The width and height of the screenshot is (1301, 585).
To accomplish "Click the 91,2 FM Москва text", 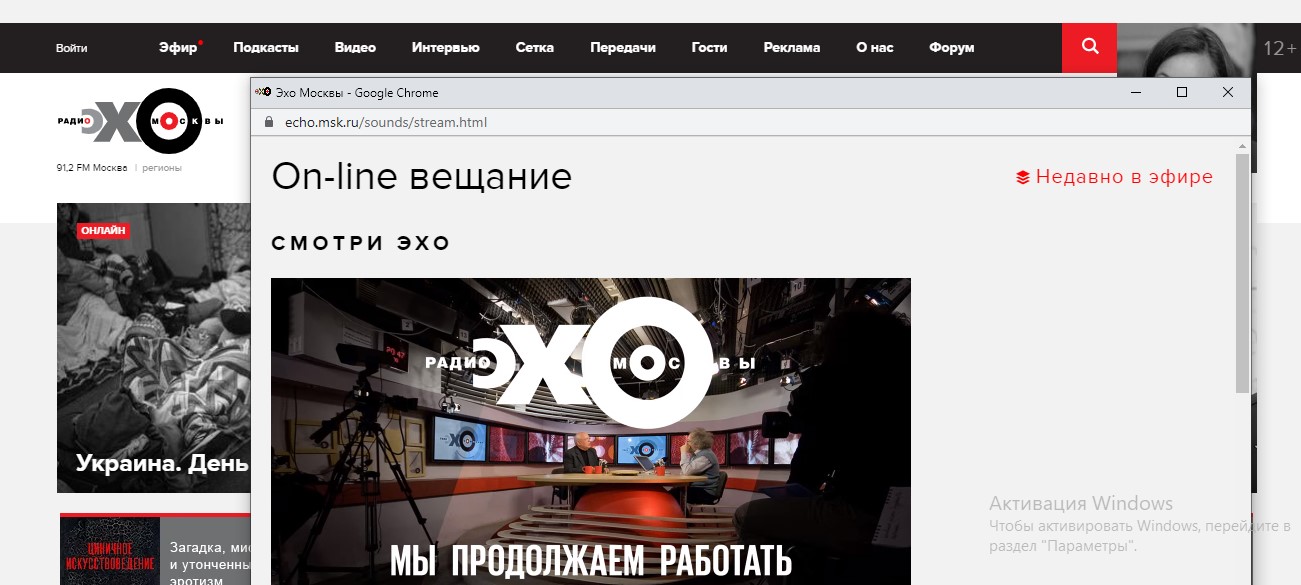I will point(92,168).
